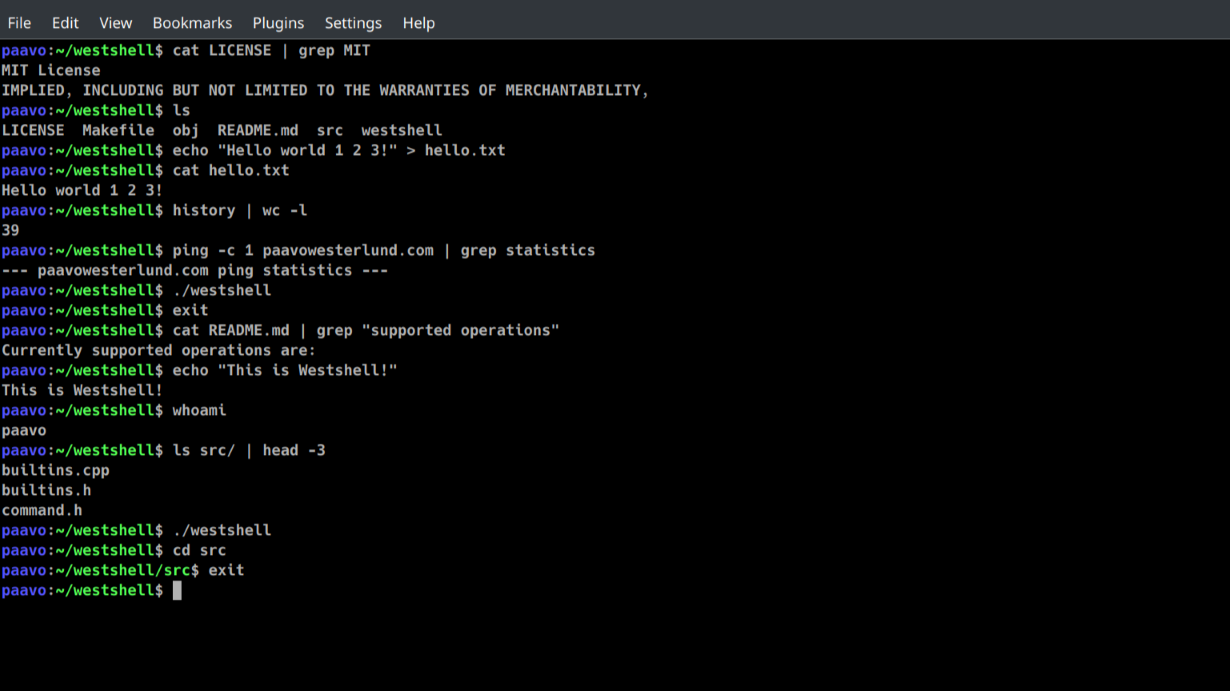Viewport: 1230px width, 691px height.
Task: Open the File menu
Action: pos(19,22)
